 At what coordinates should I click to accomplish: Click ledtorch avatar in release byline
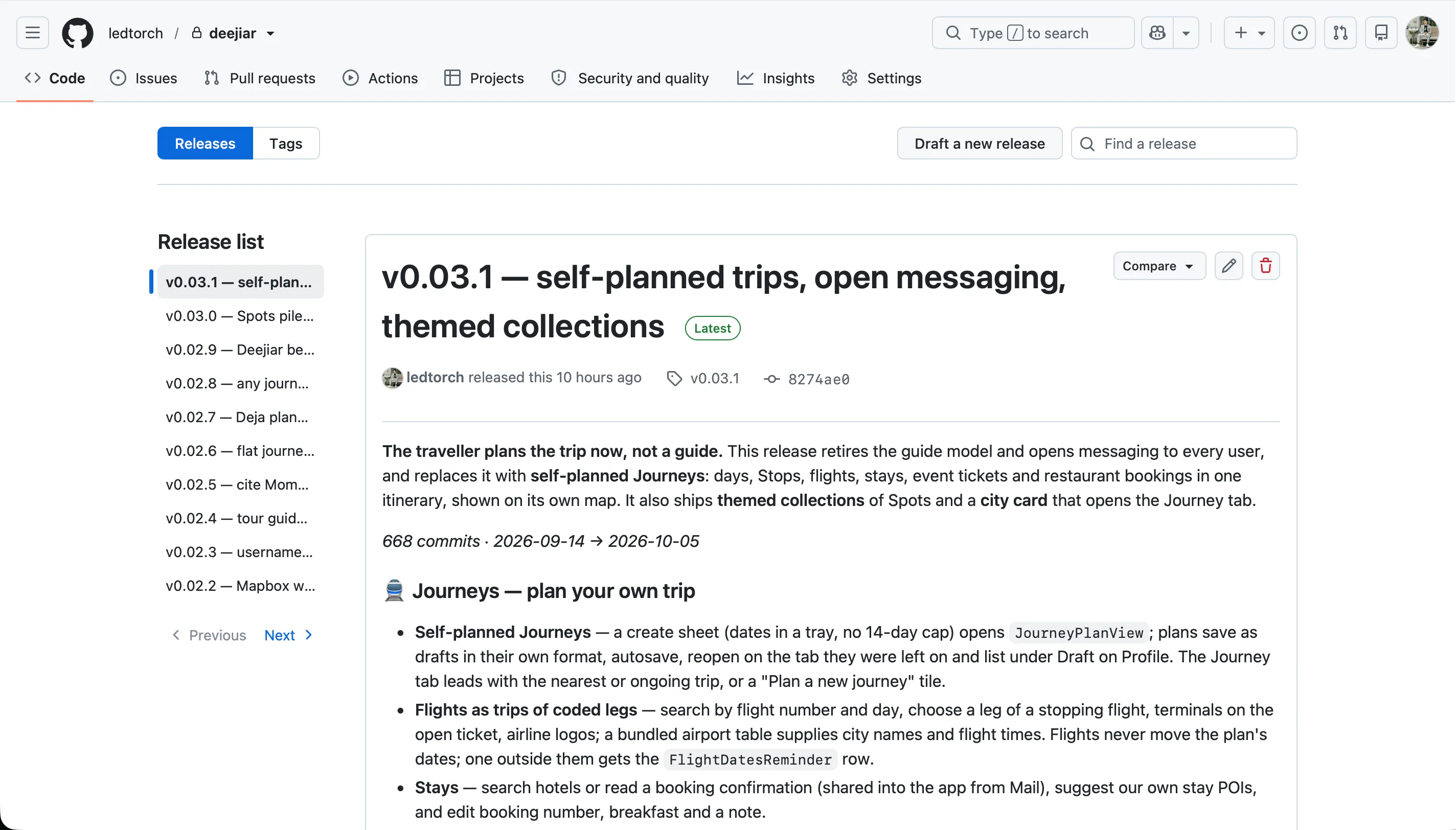(x=392, y=378)
